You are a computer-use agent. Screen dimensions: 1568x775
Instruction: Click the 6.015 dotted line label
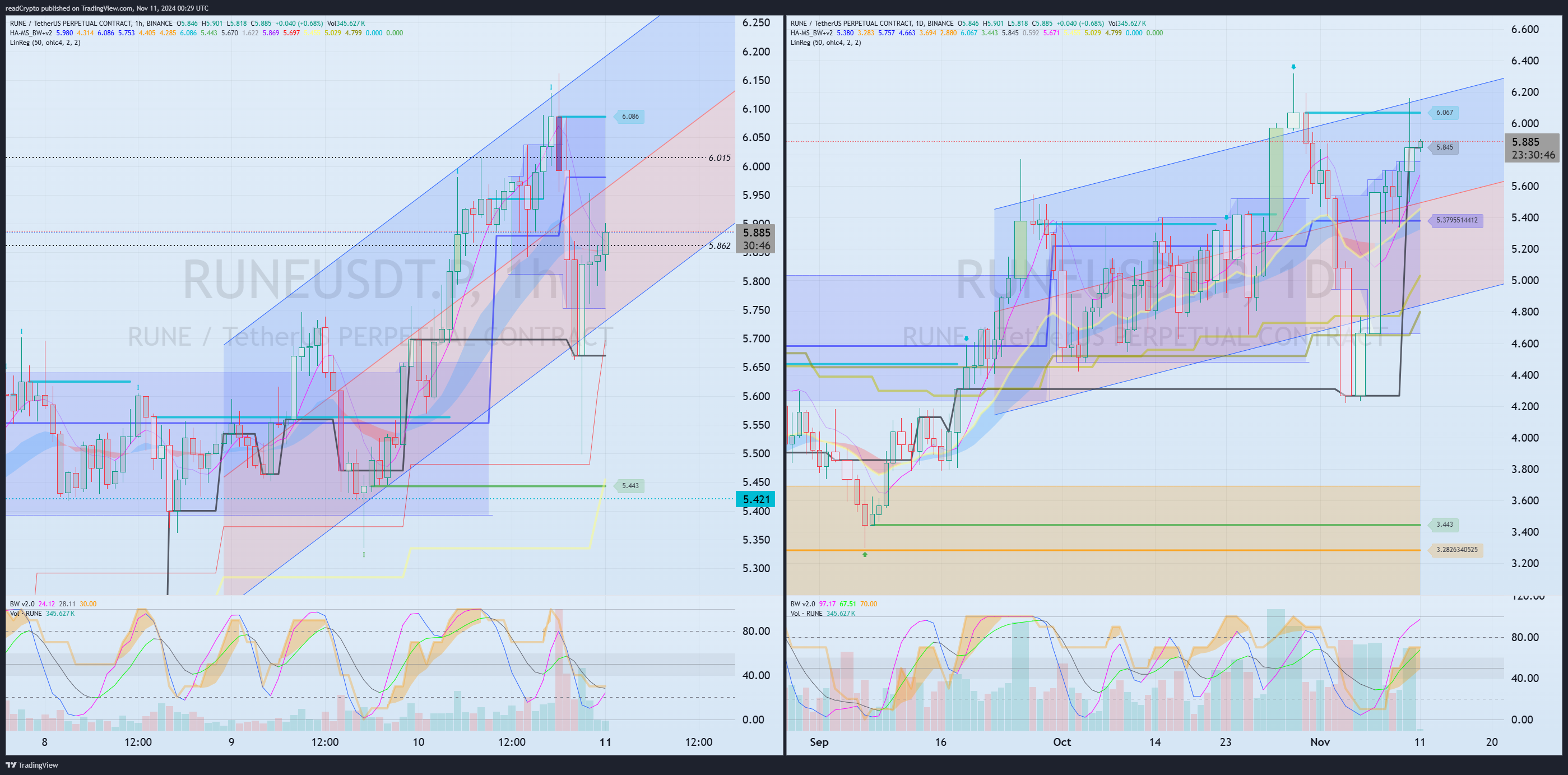point(720,157)
